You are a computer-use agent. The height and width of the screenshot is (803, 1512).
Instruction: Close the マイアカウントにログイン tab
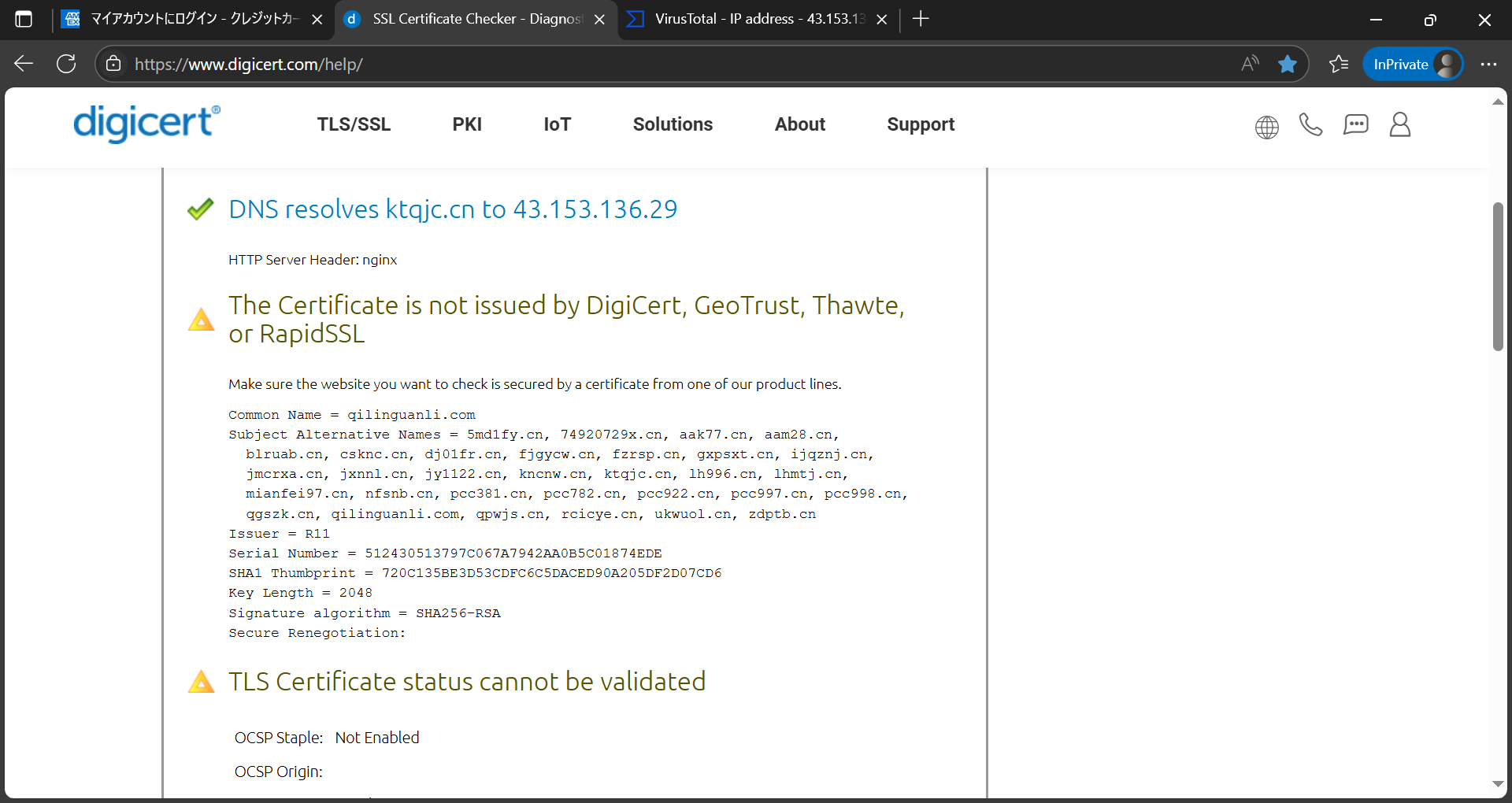tap(317, 20)
